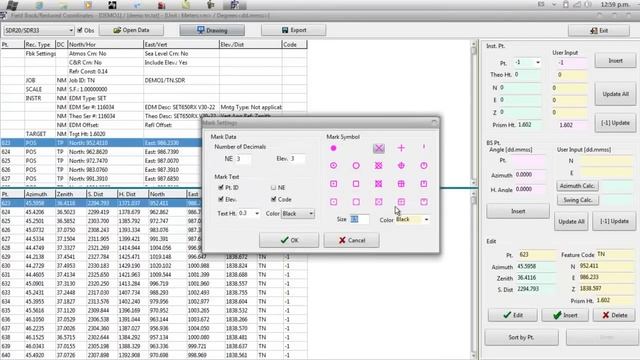Click the Rec. Type column header

[39, 44]
